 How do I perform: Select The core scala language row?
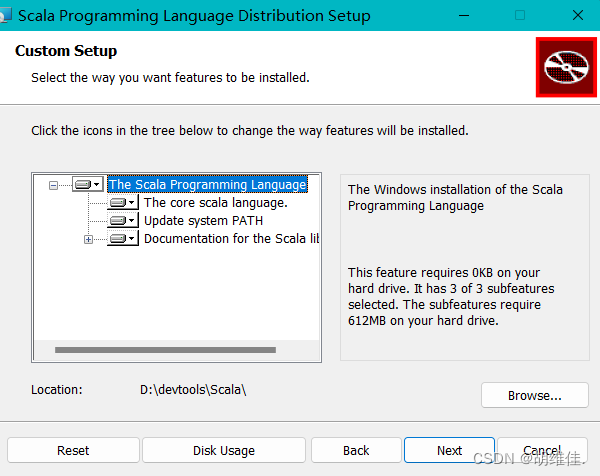[x=216, y=202]
